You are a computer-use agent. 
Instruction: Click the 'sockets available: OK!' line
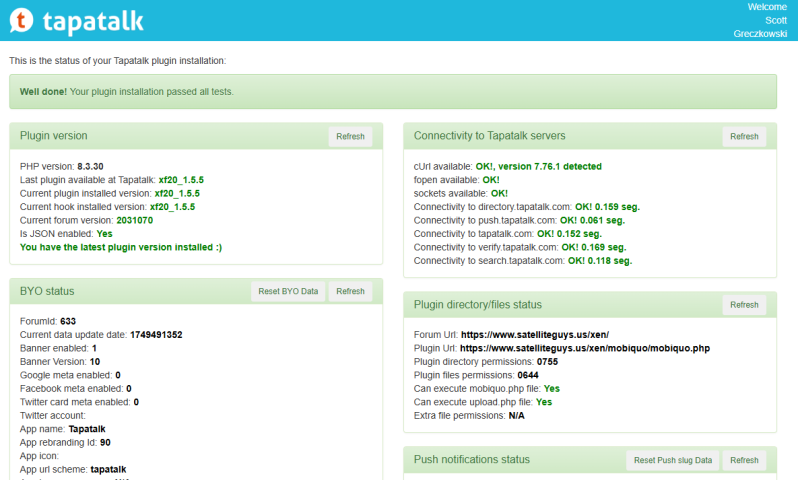[461, 193]
